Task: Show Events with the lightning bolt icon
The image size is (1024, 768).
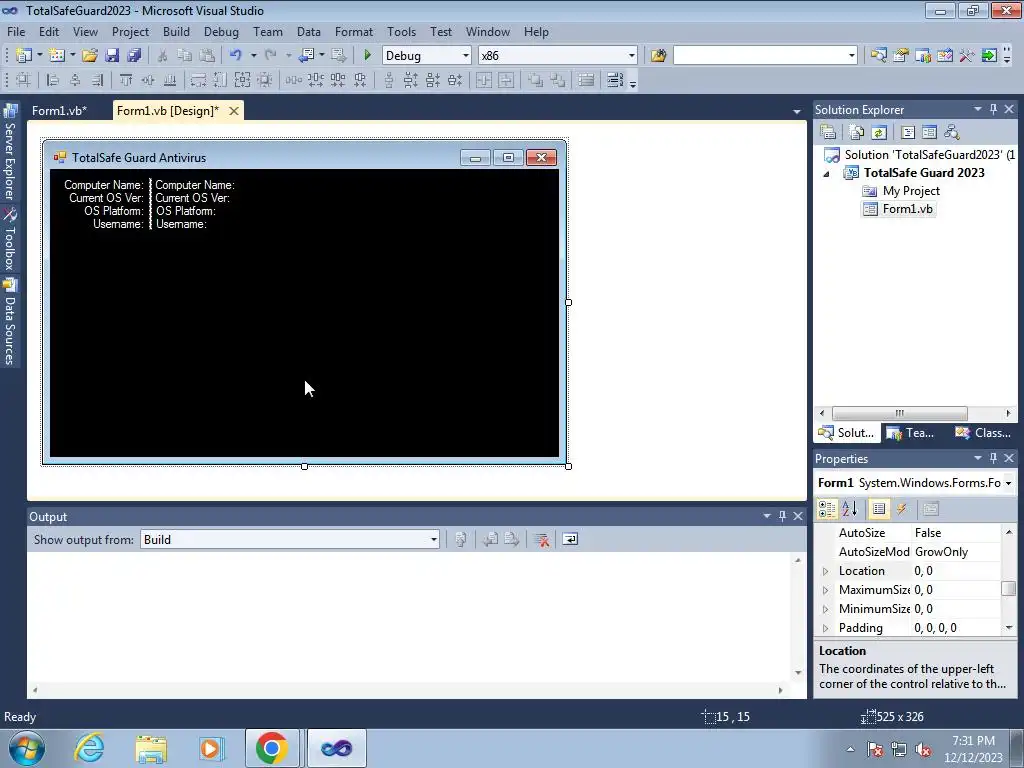Action: (x=902, y=509)
